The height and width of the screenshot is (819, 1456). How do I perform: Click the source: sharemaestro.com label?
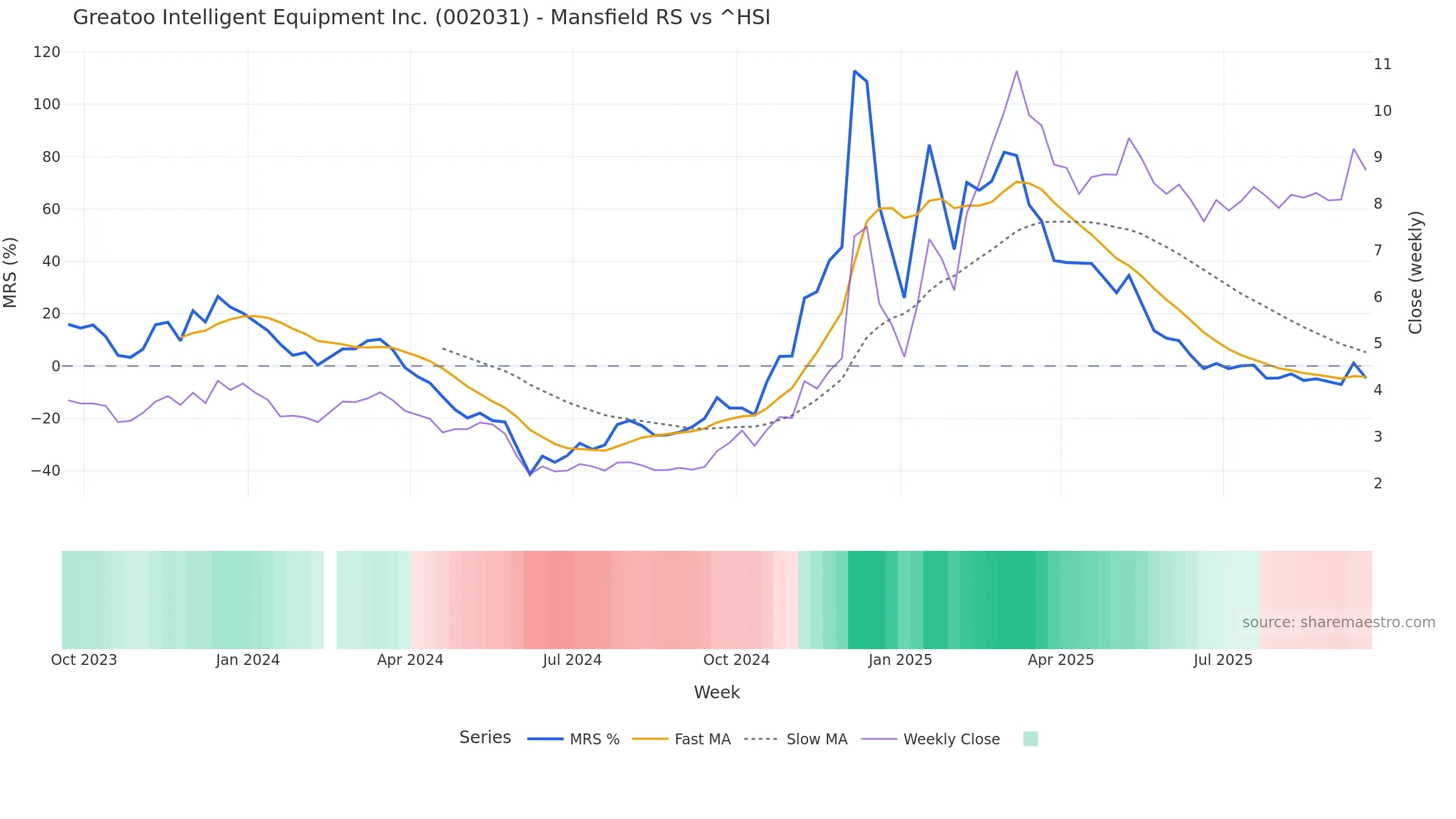pos(1338,622)
